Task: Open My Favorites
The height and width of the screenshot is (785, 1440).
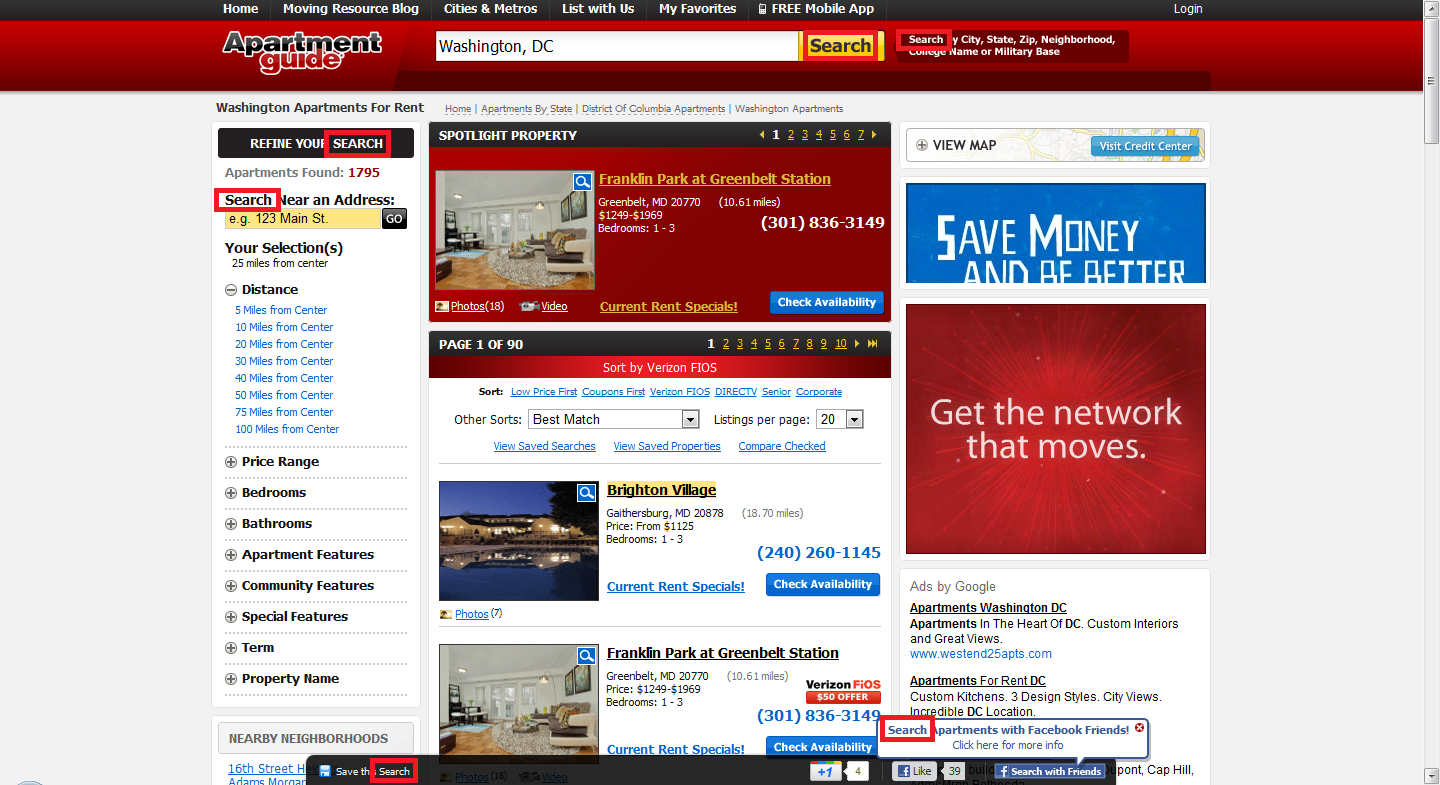Action: [698, 9]
